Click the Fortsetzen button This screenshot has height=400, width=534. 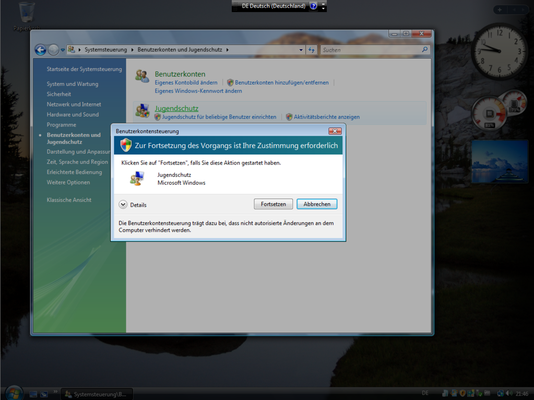coord(273,204)
